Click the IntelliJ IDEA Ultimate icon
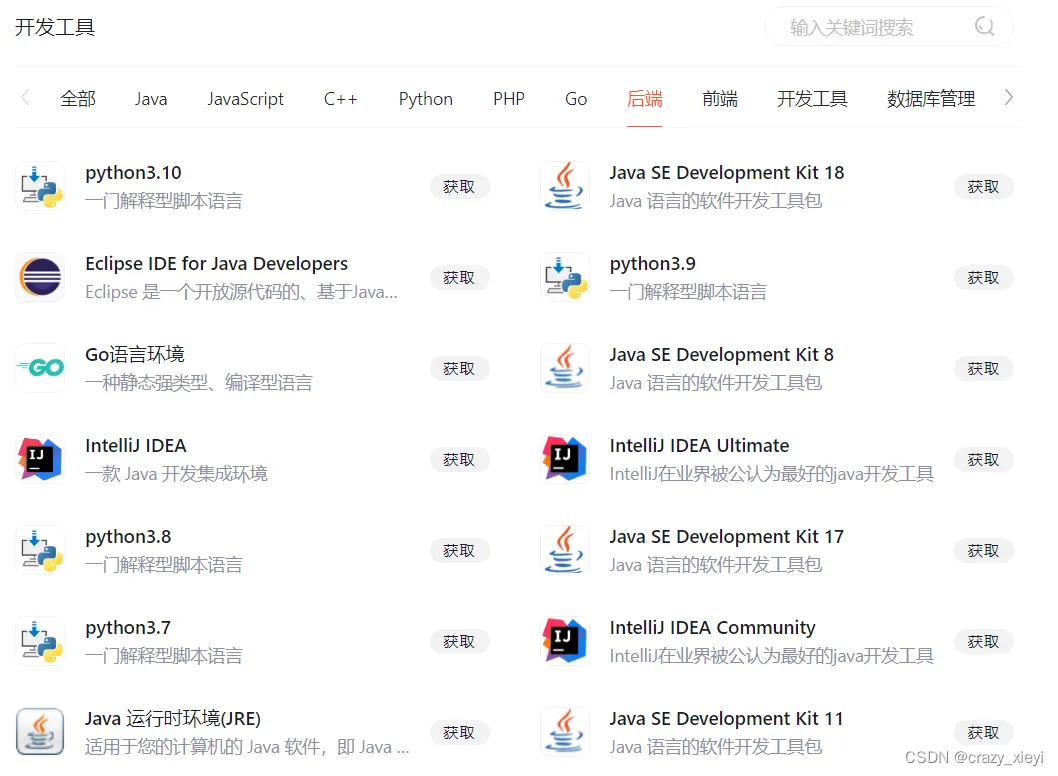1058x776 pixels. tap(565, 460)
